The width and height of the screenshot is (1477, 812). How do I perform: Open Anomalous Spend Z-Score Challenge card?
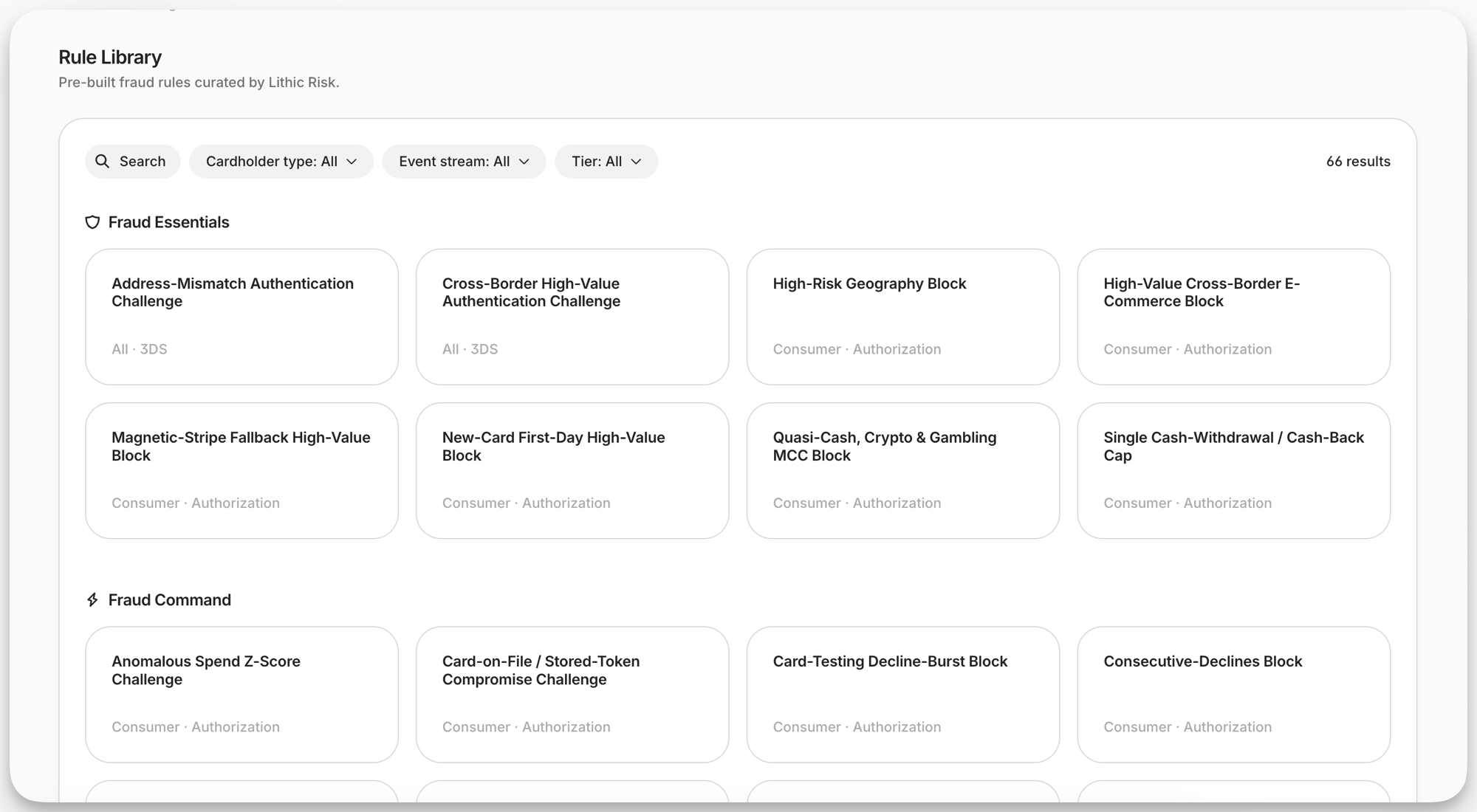[x=241, y=695]
